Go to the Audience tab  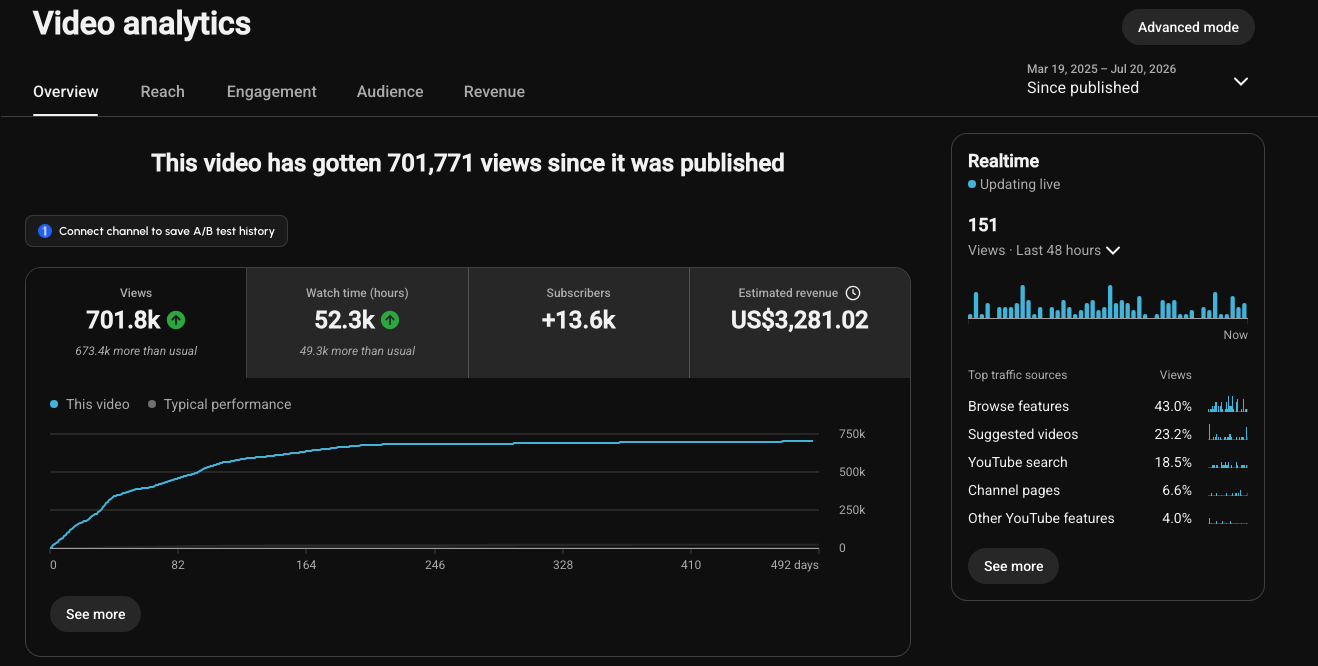coord(390,91)
